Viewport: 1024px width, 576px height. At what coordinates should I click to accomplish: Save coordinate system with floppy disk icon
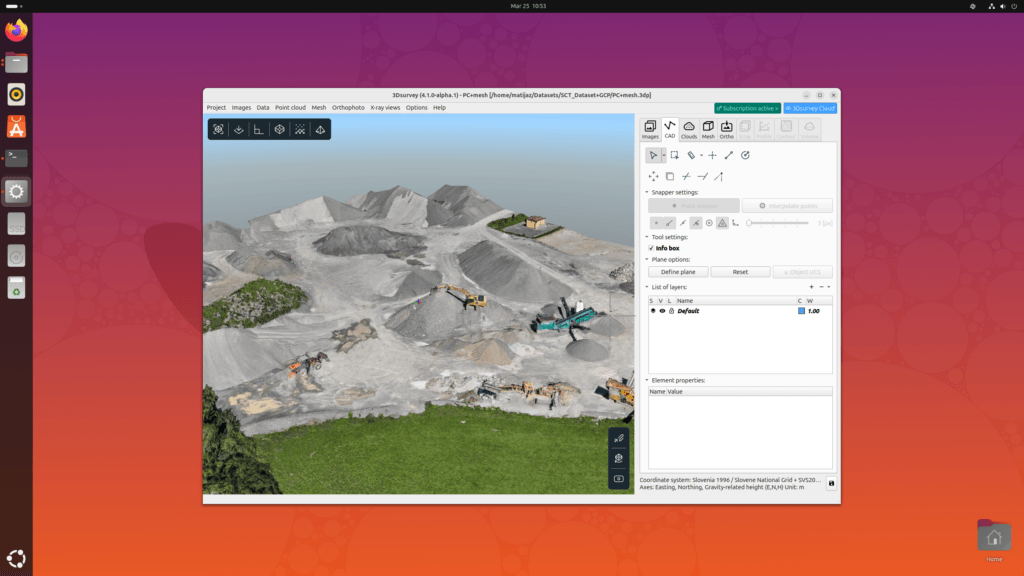pyautogui.click(x=831, y=484)
